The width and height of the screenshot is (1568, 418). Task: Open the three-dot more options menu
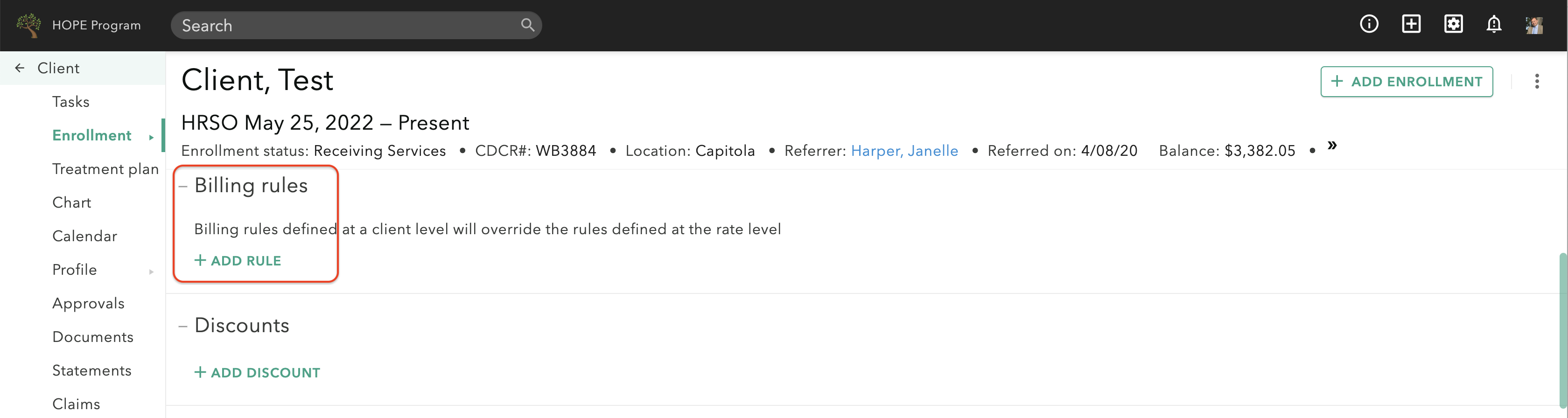[x=1536, y=82]
